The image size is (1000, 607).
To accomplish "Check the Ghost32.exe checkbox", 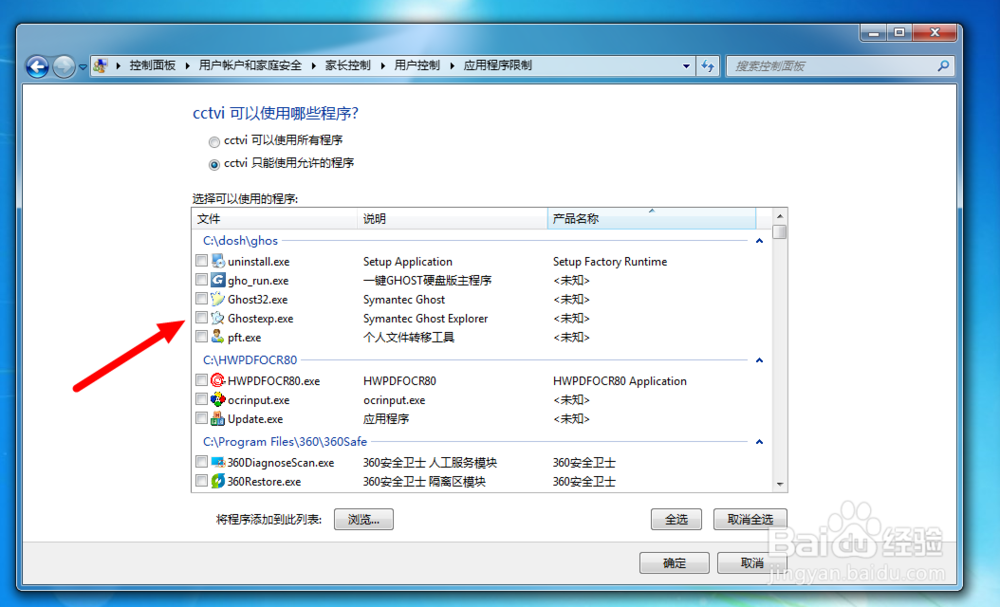I will [202, 298].
